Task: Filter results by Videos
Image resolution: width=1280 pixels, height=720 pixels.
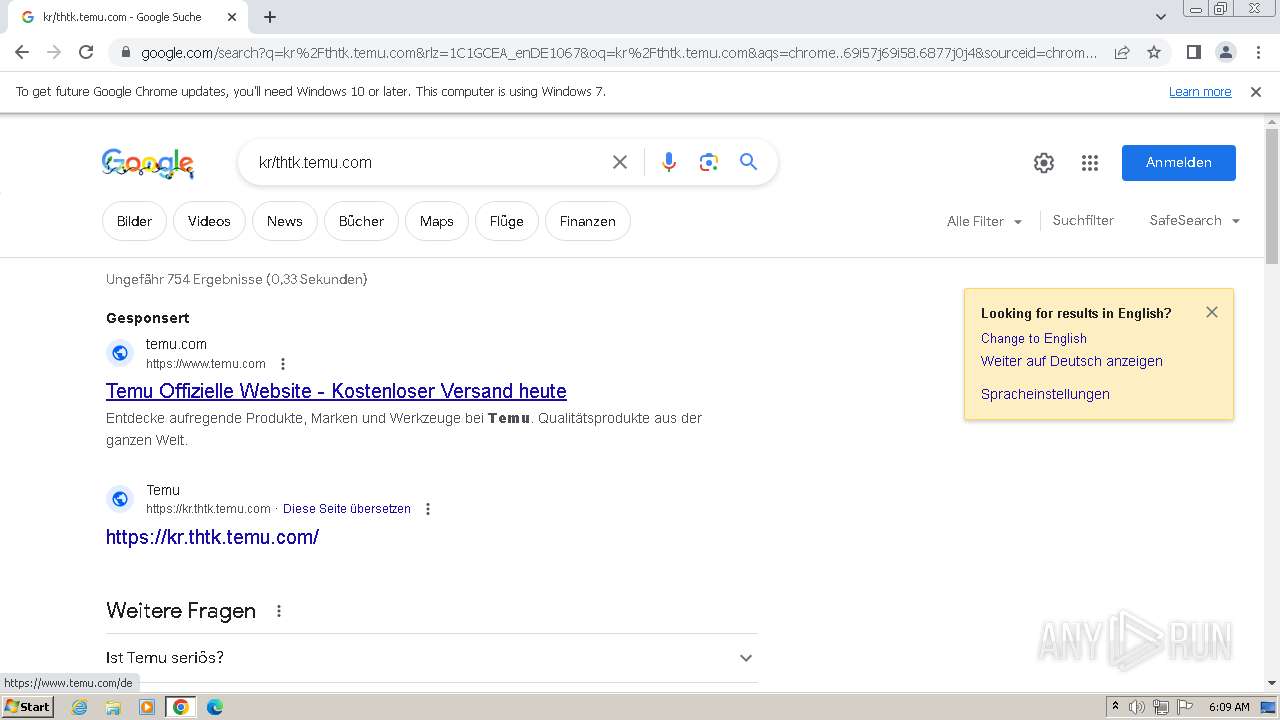Action: tap(209, 221)
